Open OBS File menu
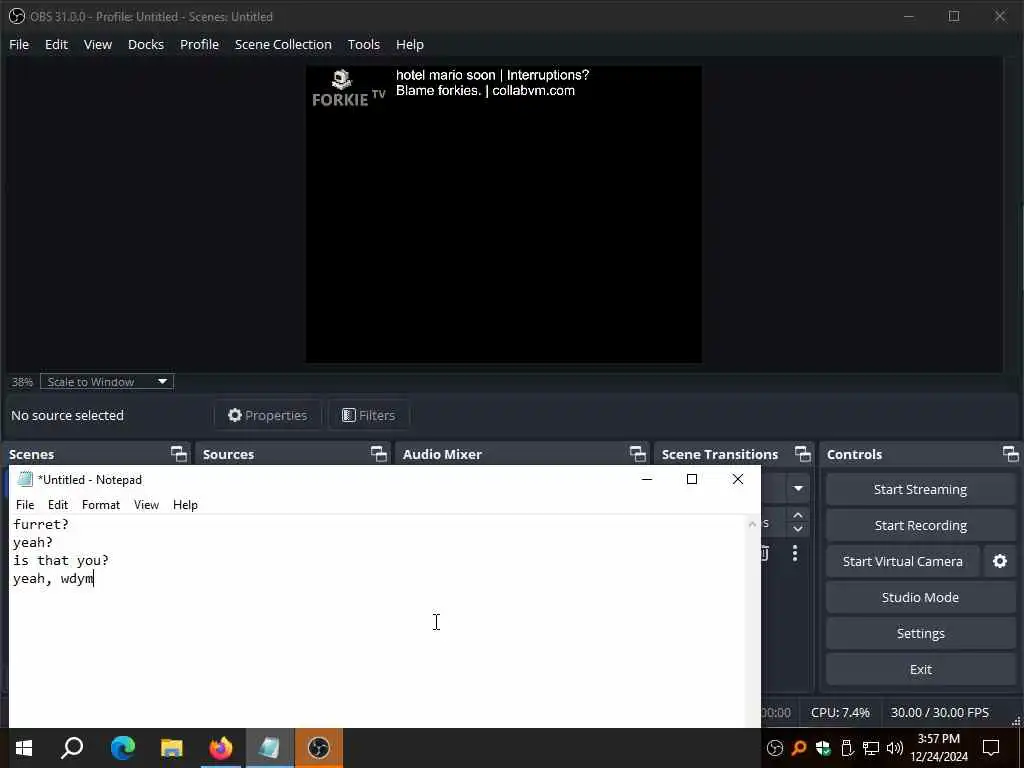This screenshot has width=1024, height=768. pyautogui.click(x=19, y=44)
